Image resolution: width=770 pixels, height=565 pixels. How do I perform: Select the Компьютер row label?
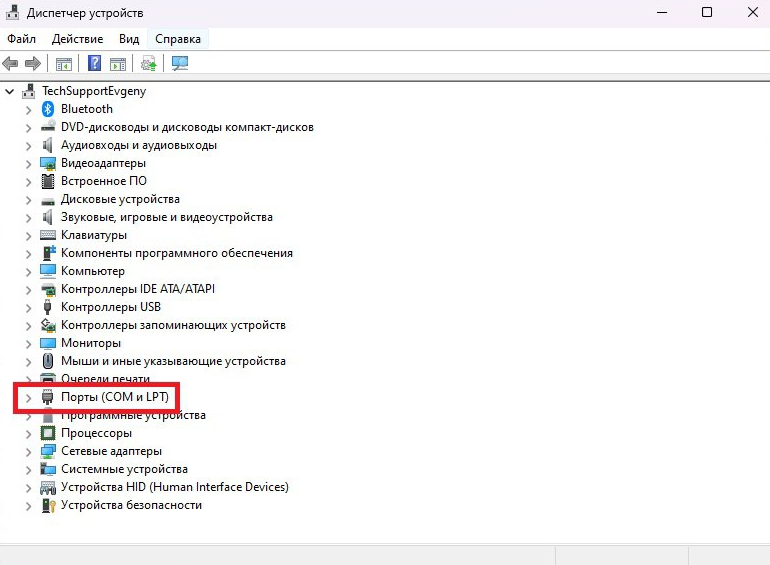tap(93, 271)
